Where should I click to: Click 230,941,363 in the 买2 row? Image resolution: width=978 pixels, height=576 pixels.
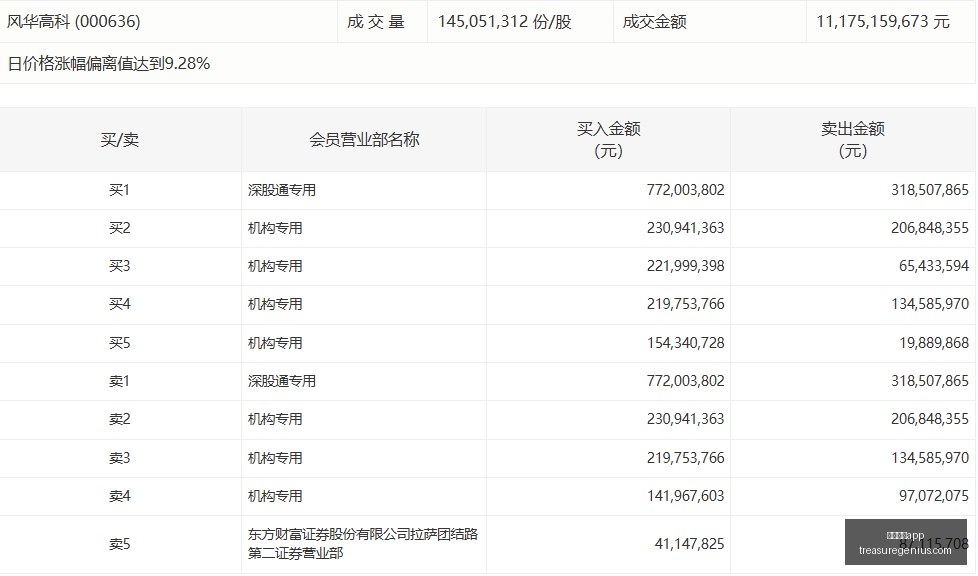[x=685, y=228]
